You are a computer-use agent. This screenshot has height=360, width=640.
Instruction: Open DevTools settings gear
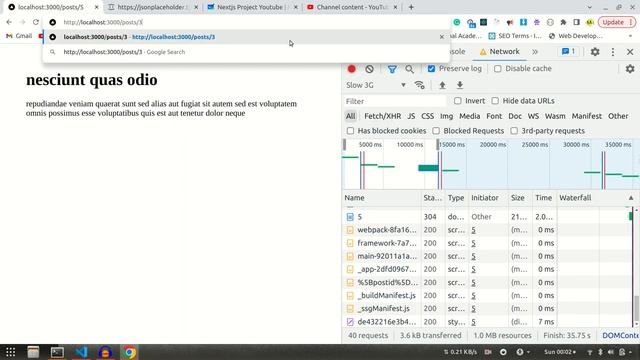tap(595, 52)
